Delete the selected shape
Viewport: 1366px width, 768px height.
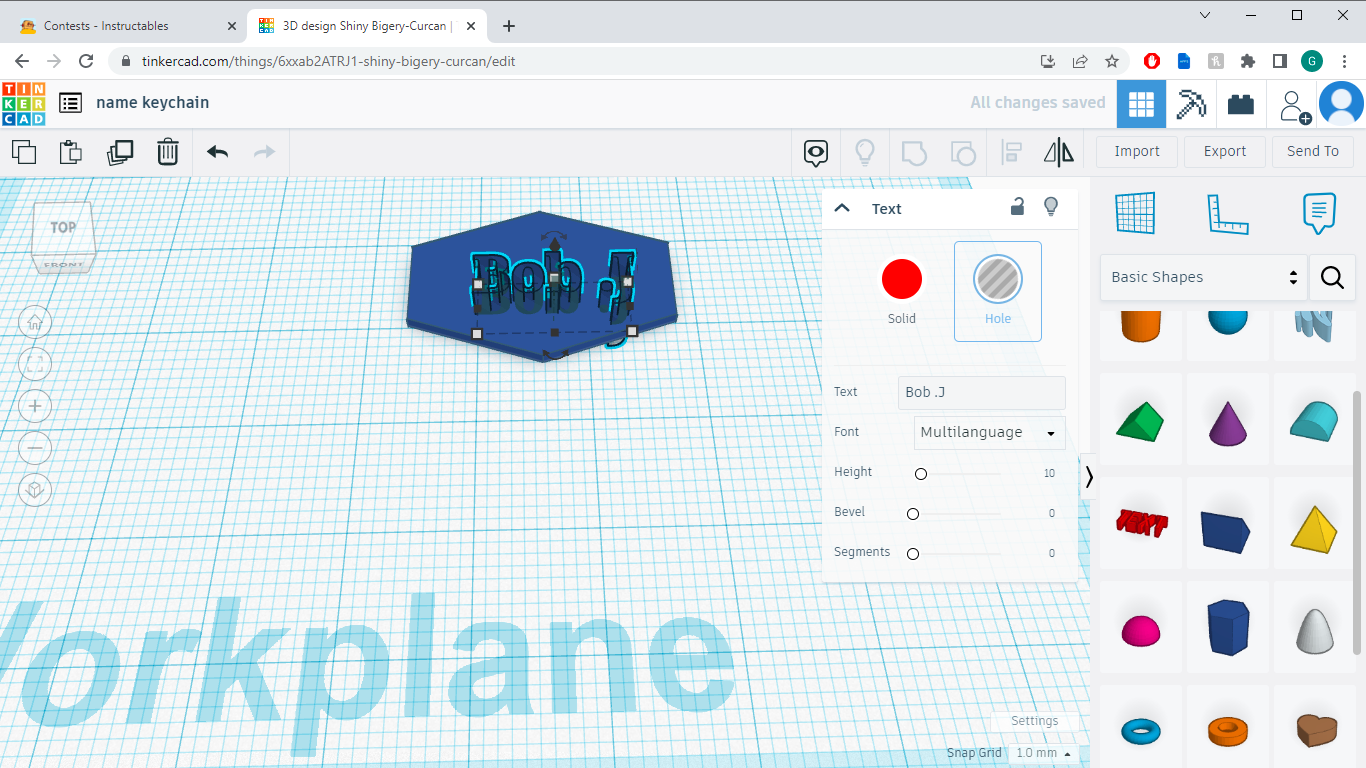coord(167,151)
